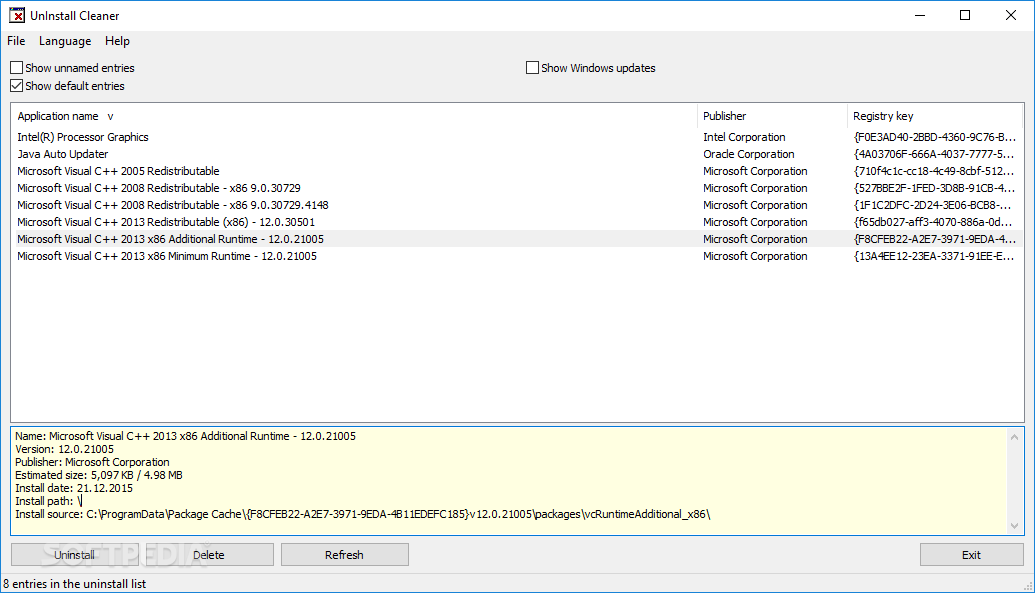The height and width of the screenshot is (593, 1035).
Task: Sort by Publisher column header
Action: click(772, 116)
